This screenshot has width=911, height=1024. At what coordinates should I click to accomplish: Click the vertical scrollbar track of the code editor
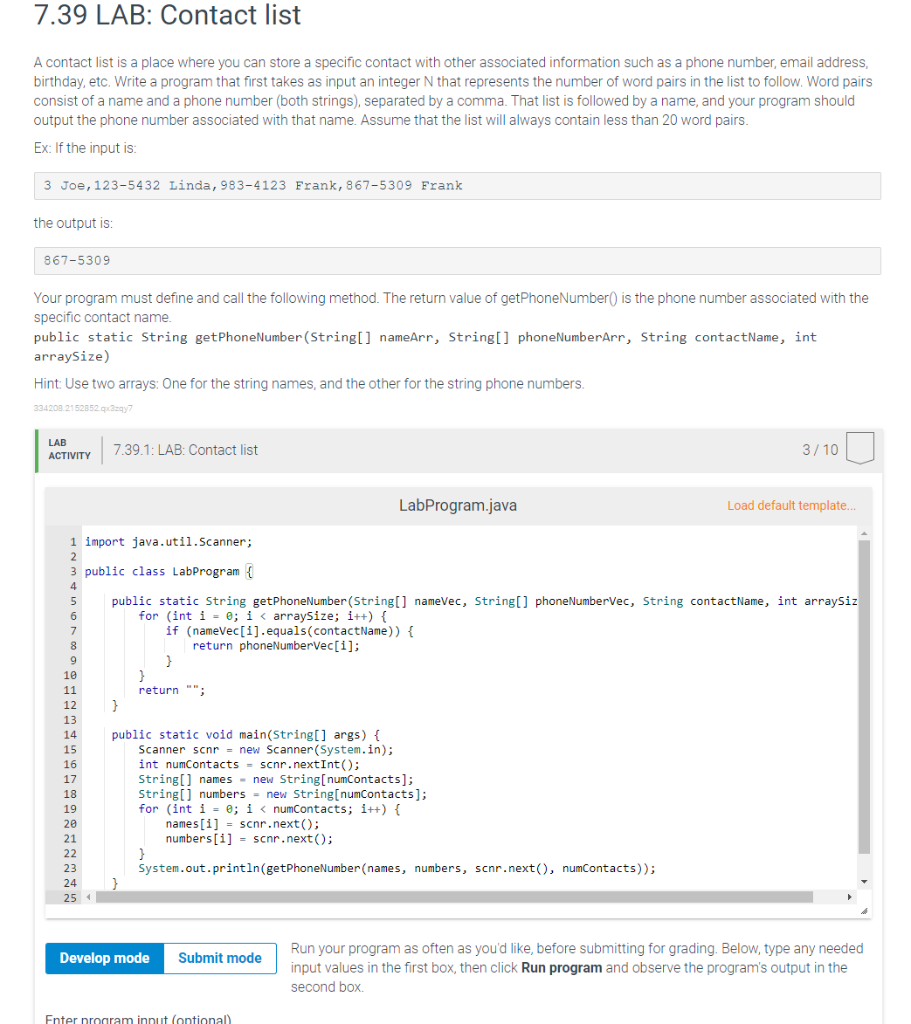[x=862, y=700]
